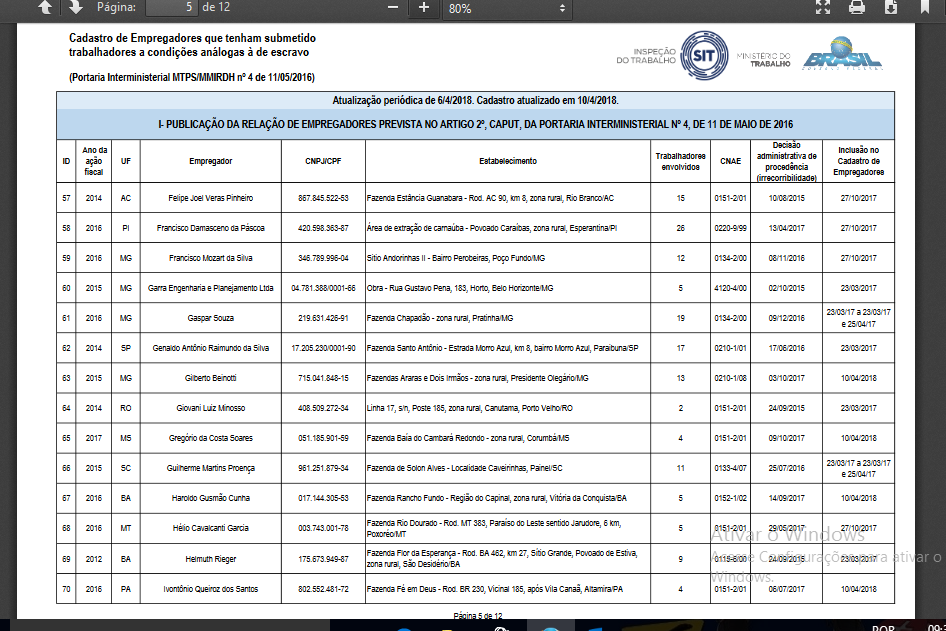Image resolution: width=946 pixels, height=631 pixels.
Task: Select CPF '219.631.426-91'
Action: pyautogui.click(x=323, y=318)
